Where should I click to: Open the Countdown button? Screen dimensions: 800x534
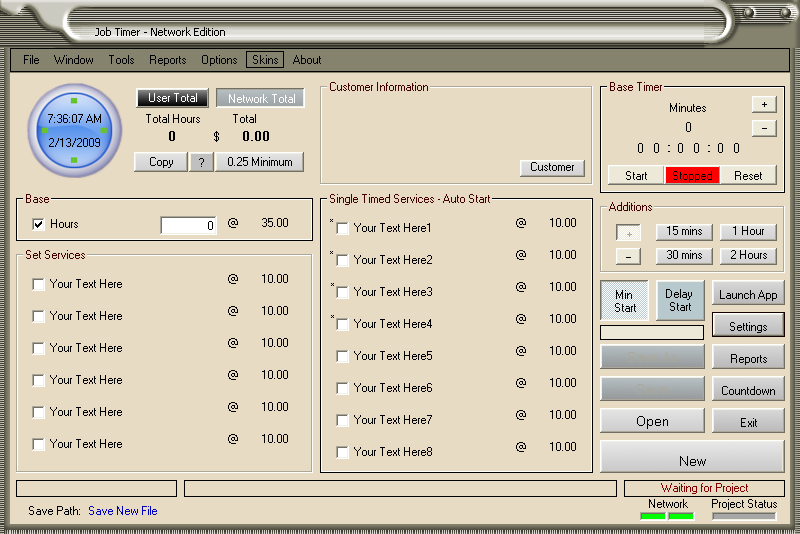point(748,391)
